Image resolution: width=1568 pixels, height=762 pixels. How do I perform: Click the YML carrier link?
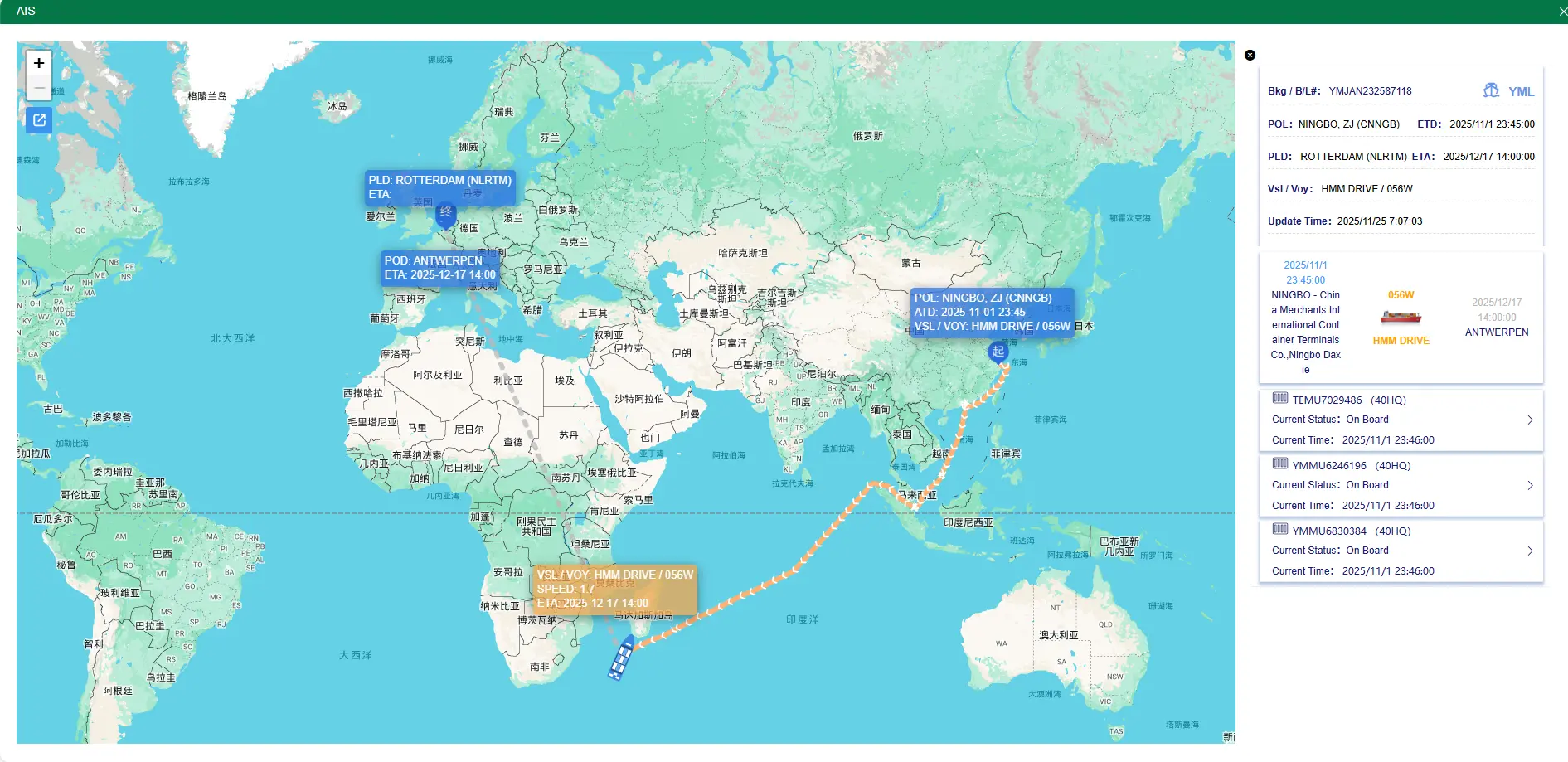point(1522,91)
